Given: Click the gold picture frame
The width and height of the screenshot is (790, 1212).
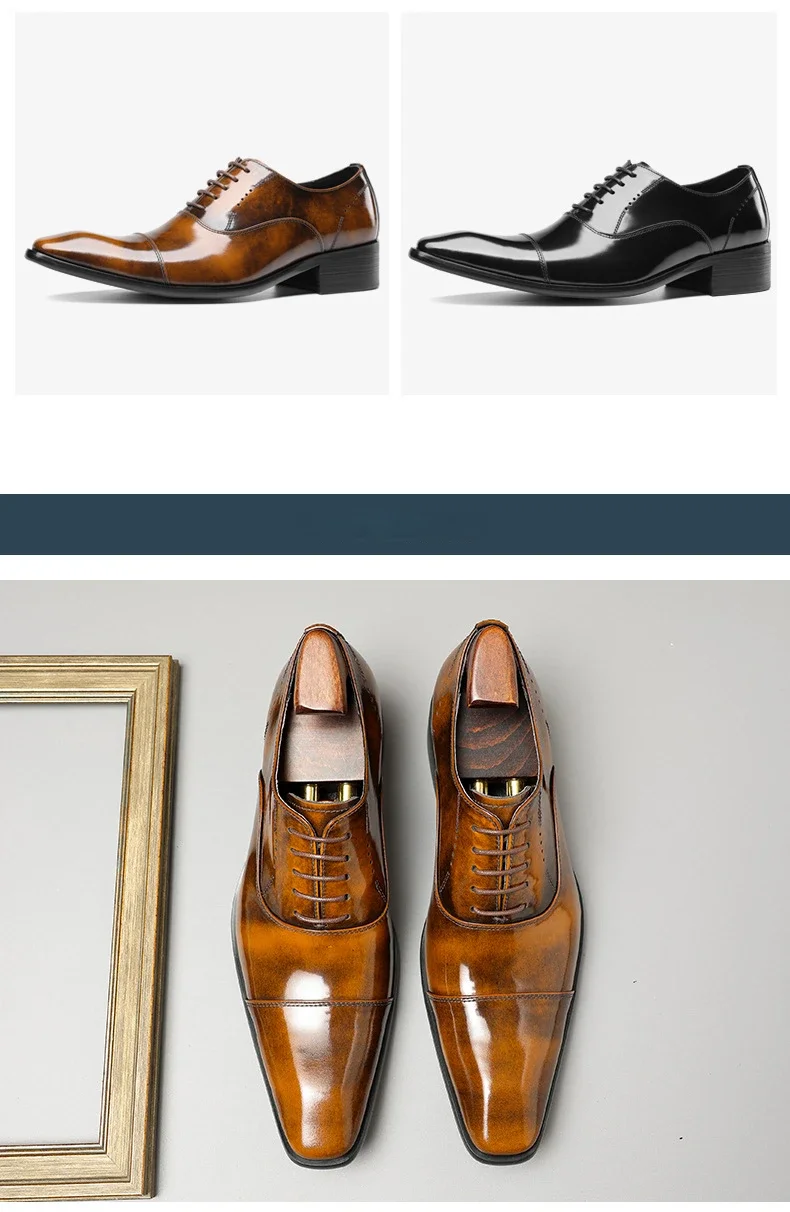Looking at the screenshot, I should coord(88,926).
